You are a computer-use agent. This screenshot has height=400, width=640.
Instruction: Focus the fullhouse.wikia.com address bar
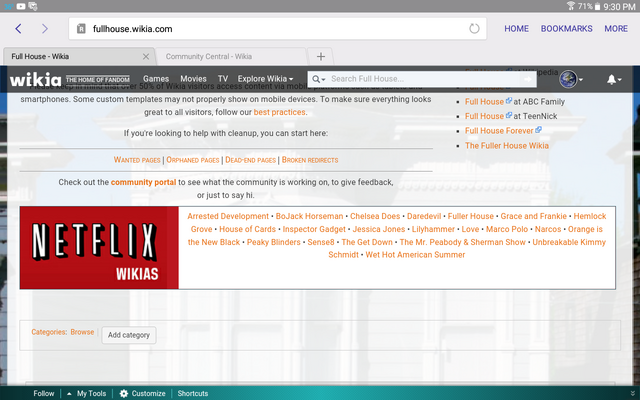(x=278, y=29)
